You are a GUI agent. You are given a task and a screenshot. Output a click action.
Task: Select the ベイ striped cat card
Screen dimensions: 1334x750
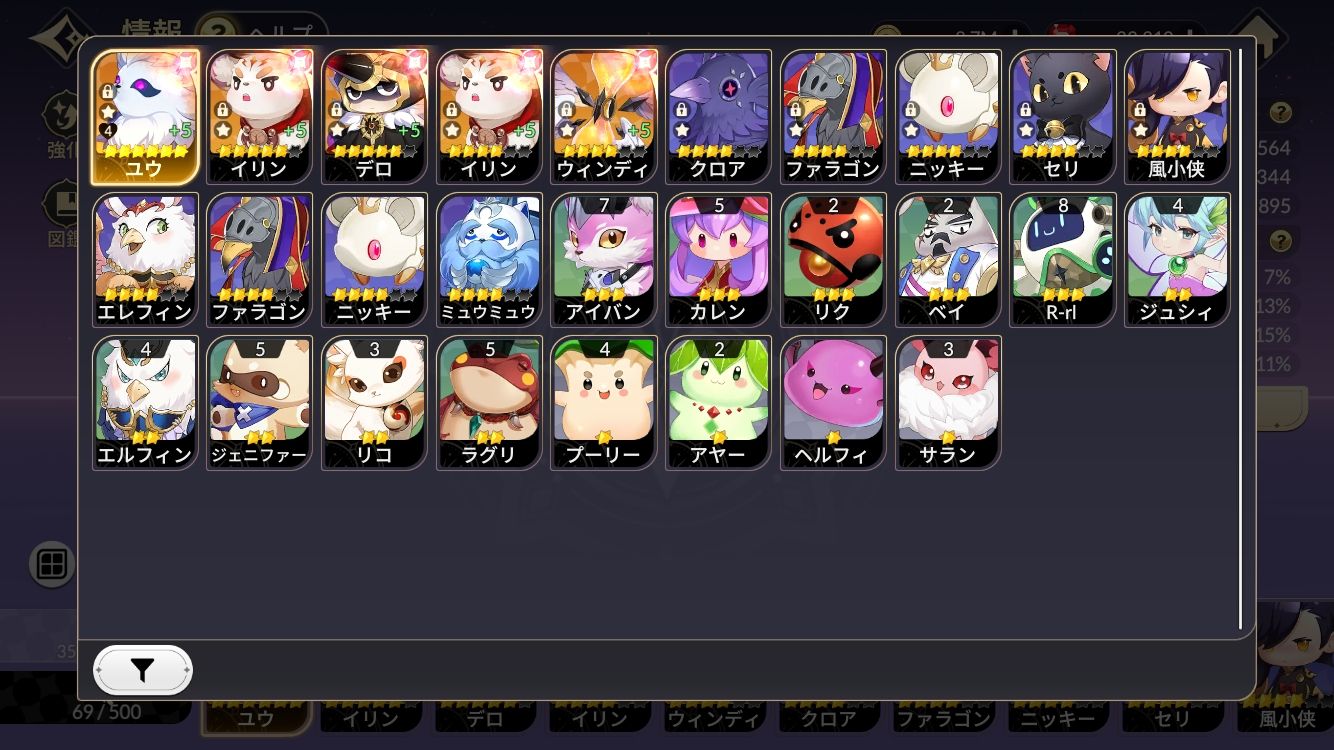coord(949,260)
